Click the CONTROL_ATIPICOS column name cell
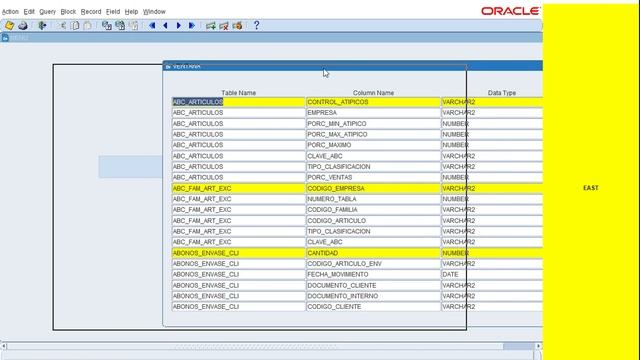Screen dimensions: 640x360 coord(373,102)
